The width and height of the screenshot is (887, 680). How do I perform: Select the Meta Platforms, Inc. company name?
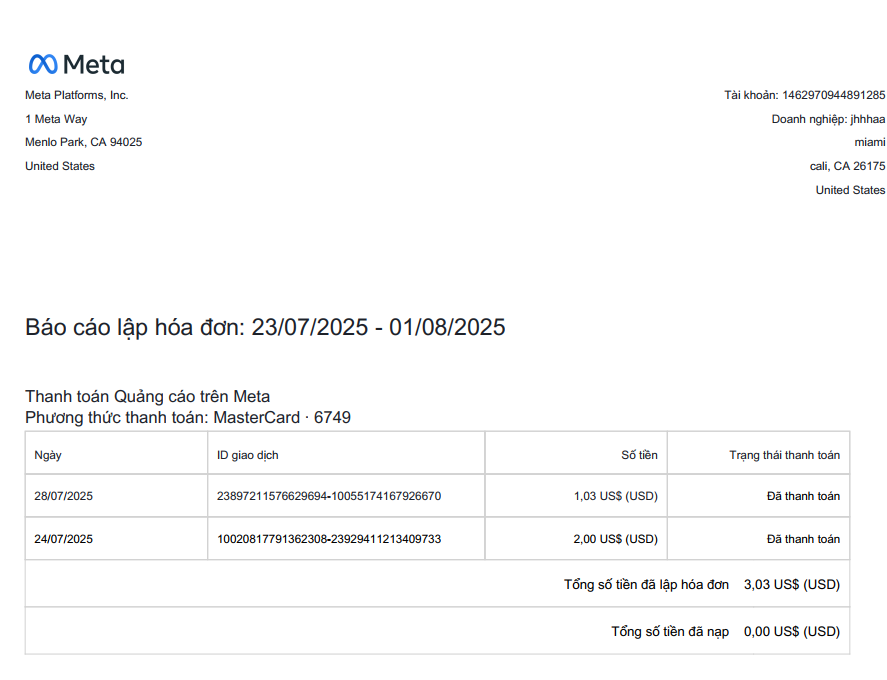tap(76, 95)
